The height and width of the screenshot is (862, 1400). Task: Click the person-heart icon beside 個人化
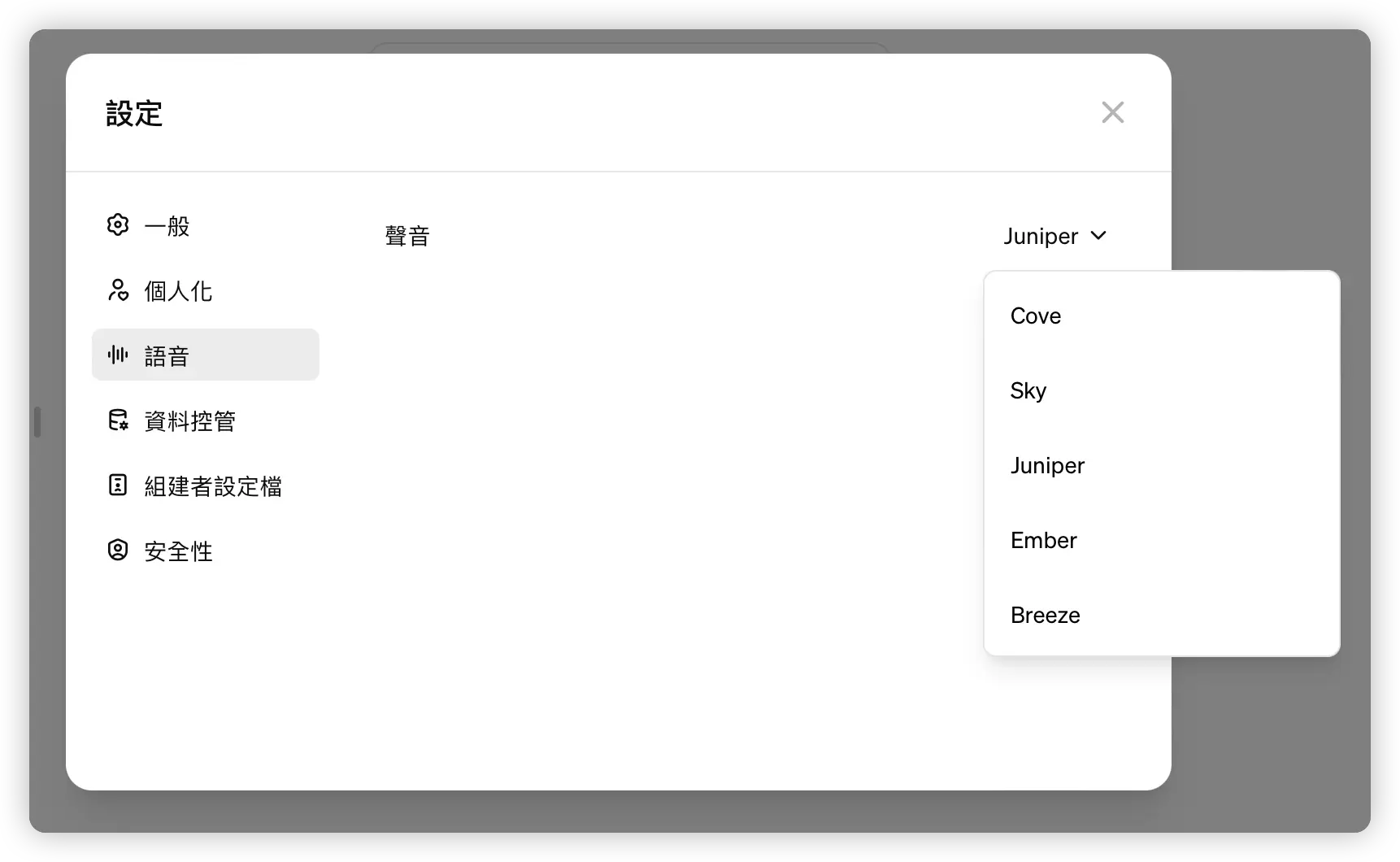tap(118, 290)
